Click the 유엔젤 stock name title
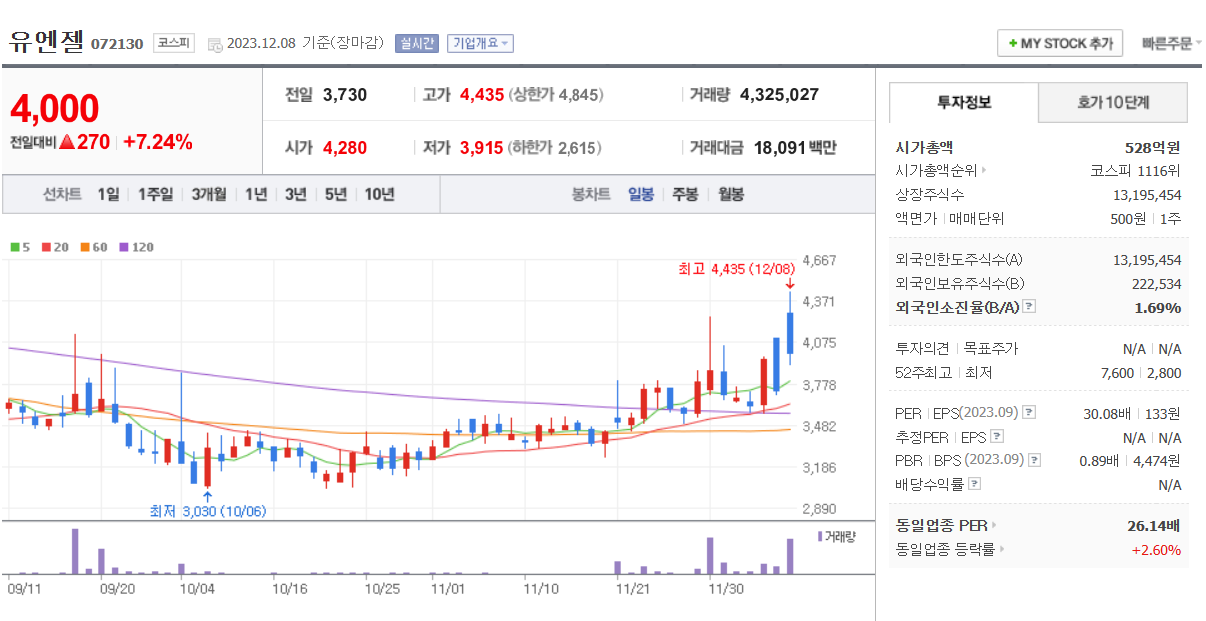 click(x=46, y=42)
